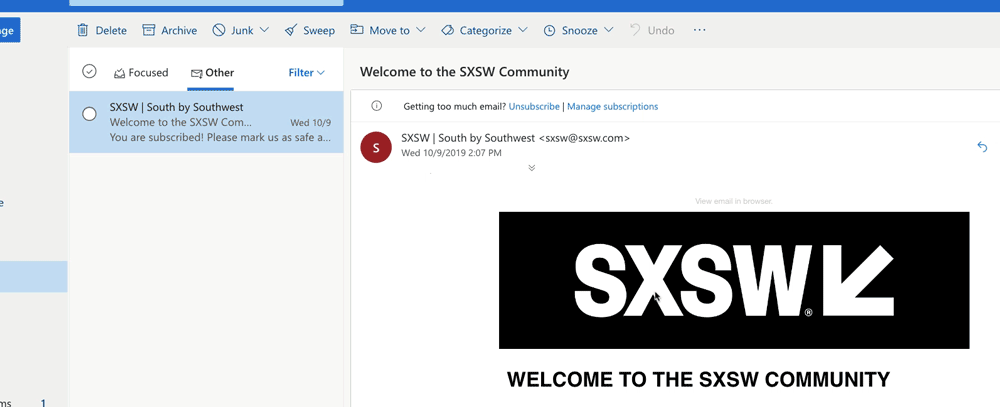Viewport: 1000px width, 407px height.
Task: Expand the Move to dropdown
Action: pos(420,30)
